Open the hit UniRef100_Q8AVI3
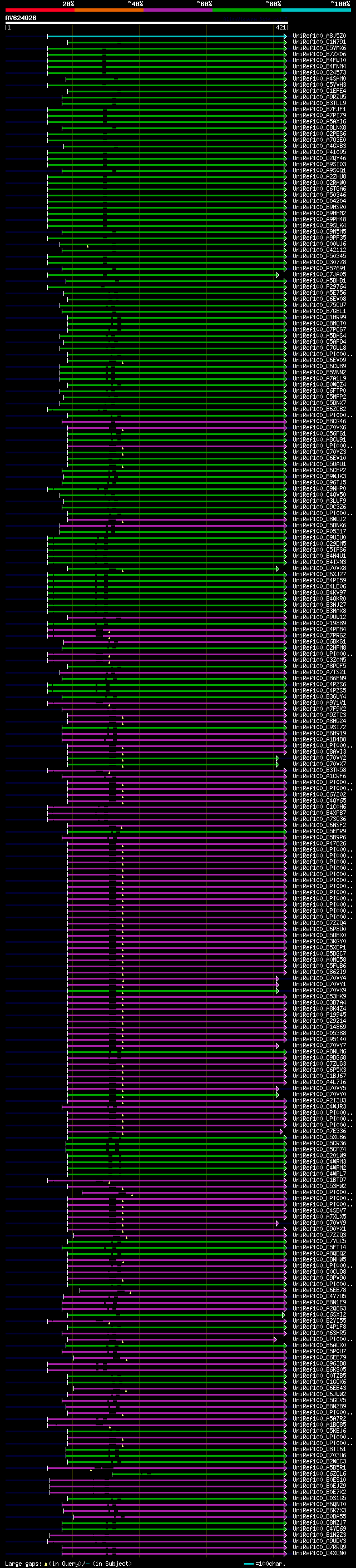 point(319,752)
